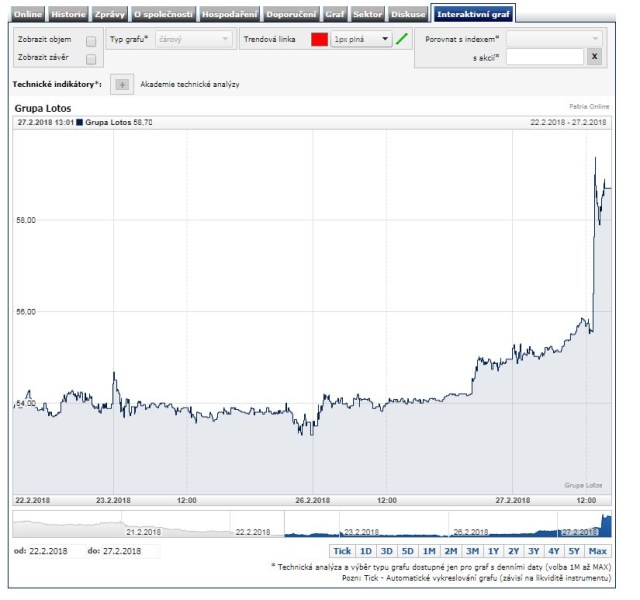The image size is (640, 600).
Task: Open Akademie technické analýzy link
Action: coord(190,85)
